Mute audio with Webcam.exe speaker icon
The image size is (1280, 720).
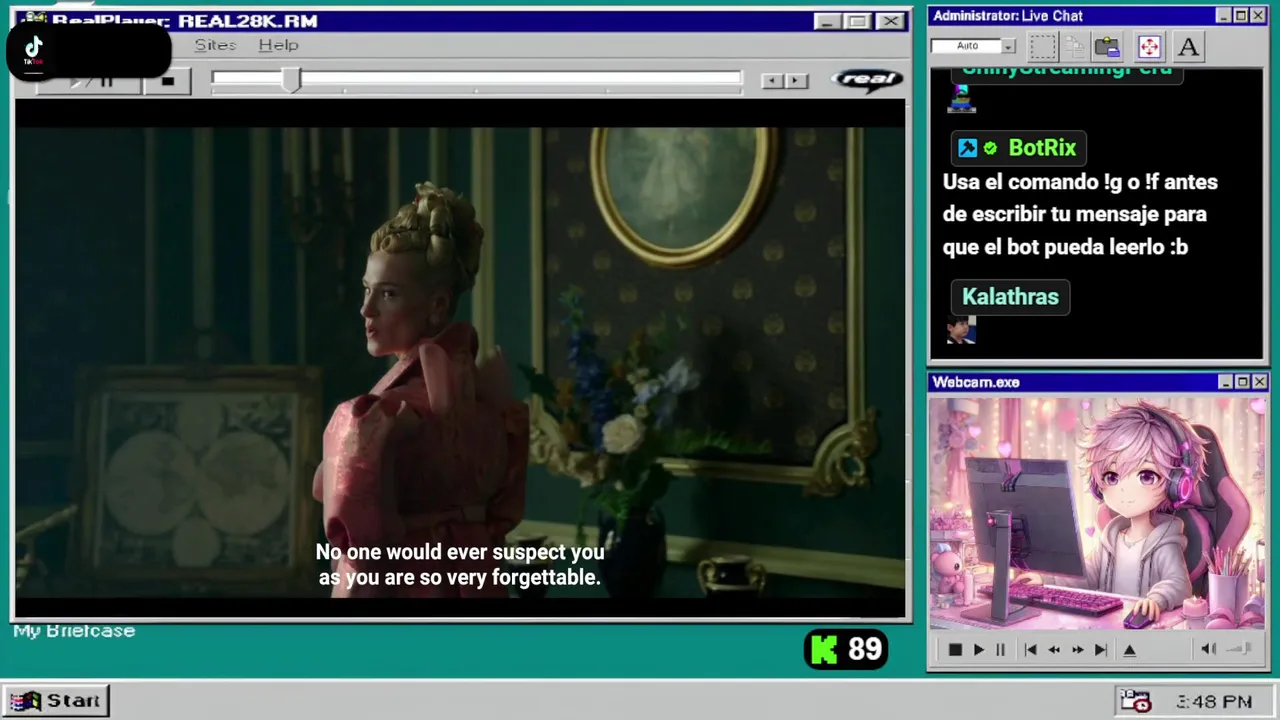(x=1208, y=649)
